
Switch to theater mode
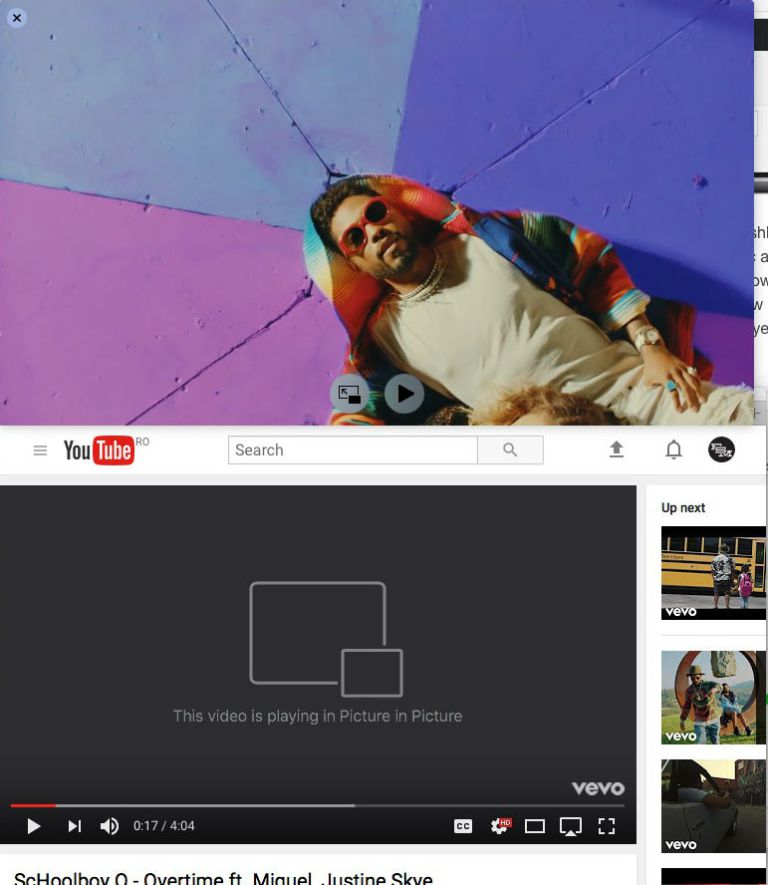tap(535, 826)
